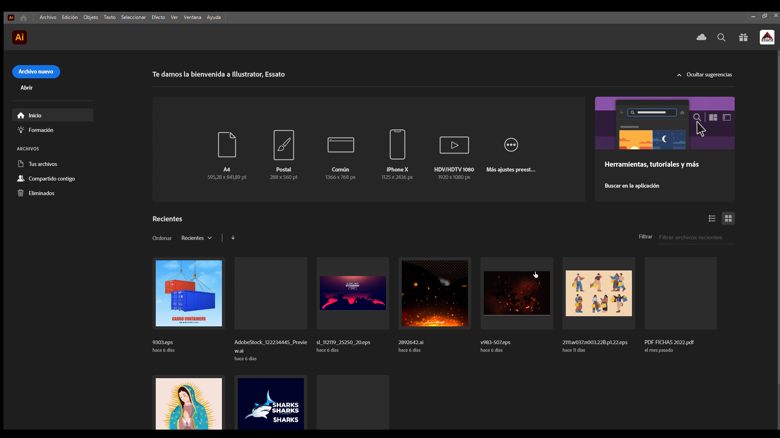Click the Buscar en la aplicación link
This screenshot has width=780, height=438.
632,186
